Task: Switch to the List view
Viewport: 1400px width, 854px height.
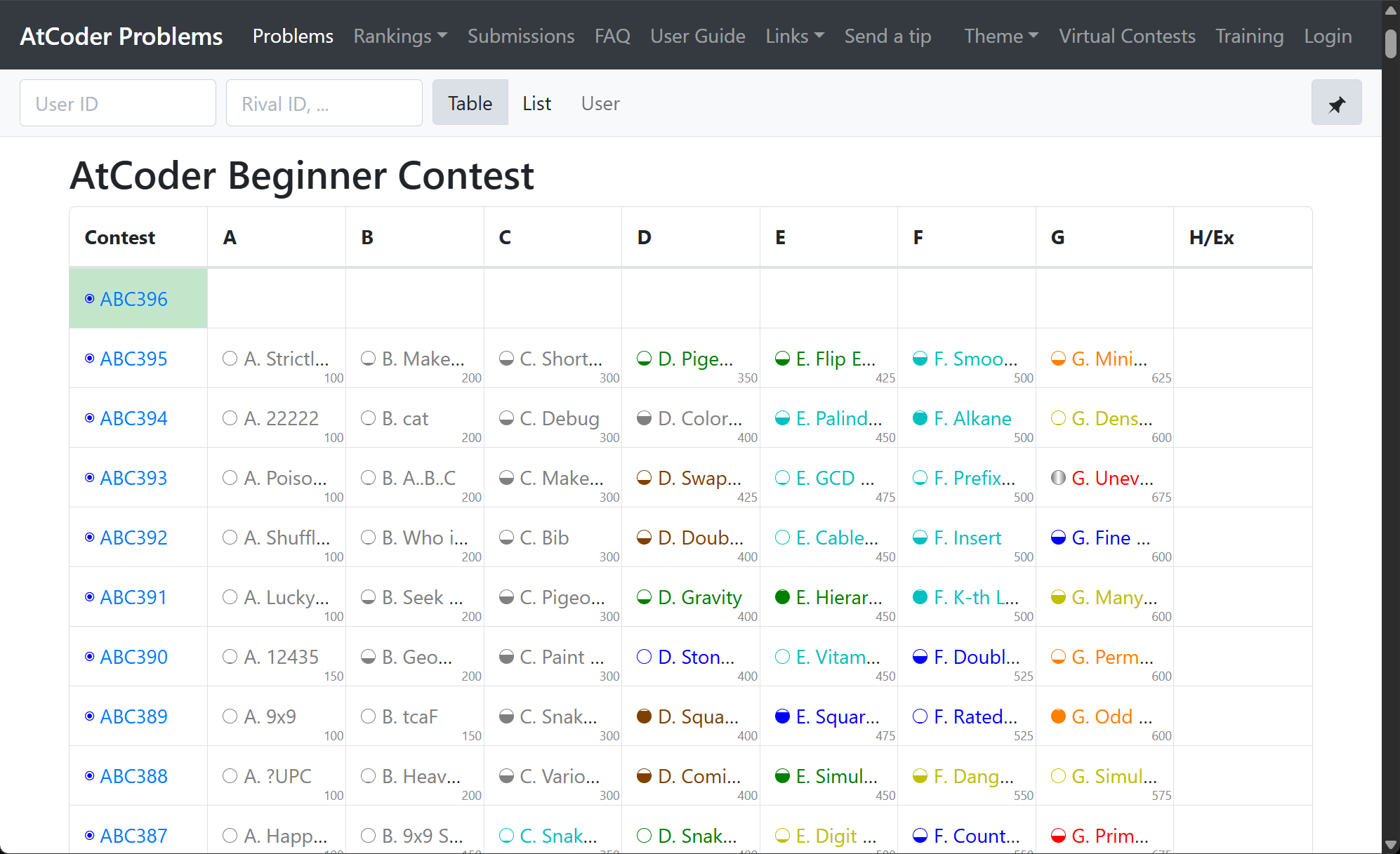Action: 536,103
